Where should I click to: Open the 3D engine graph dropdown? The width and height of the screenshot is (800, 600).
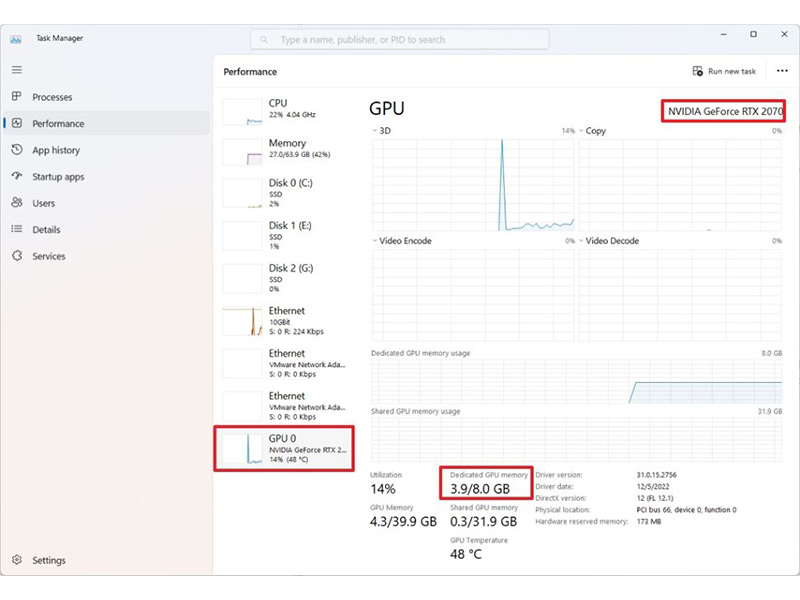tap(374, 131)
